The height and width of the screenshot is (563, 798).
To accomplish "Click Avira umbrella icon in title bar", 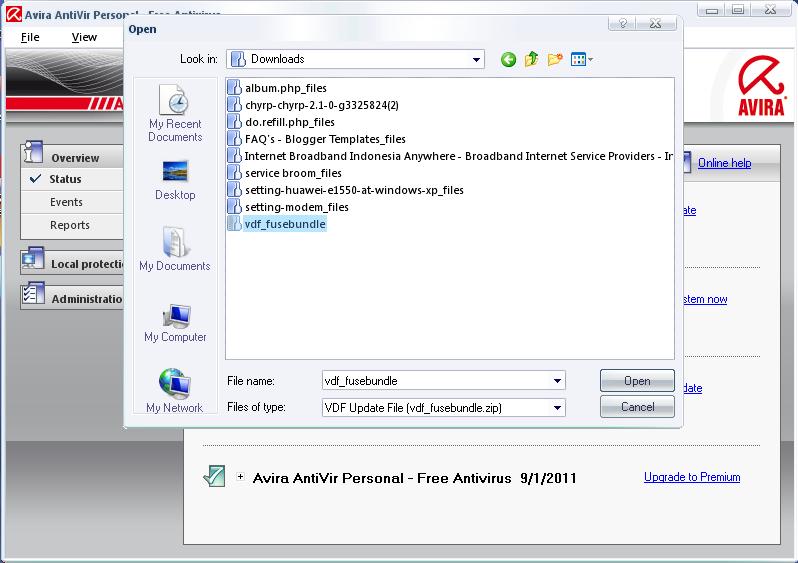I will coord(14,14).
